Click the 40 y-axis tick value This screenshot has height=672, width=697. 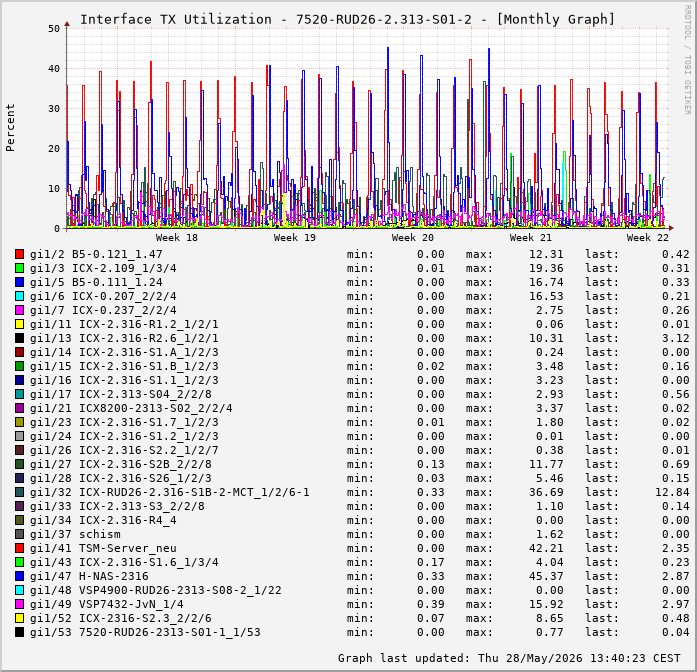pyautogui.click(x=54, y=69)
